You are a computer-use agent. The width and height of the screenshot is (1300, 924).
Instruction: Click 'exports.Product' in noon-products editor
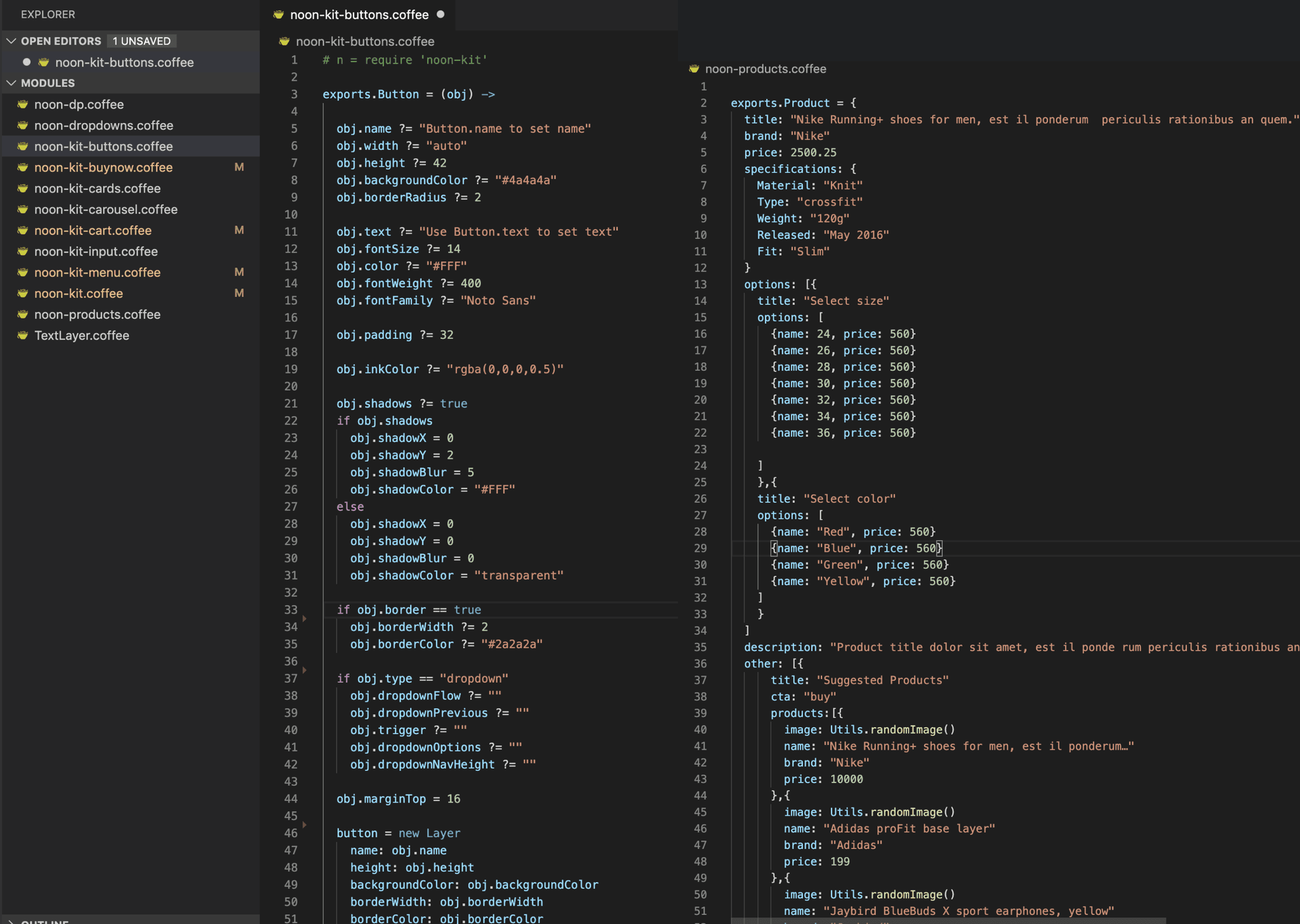point(780,103)
